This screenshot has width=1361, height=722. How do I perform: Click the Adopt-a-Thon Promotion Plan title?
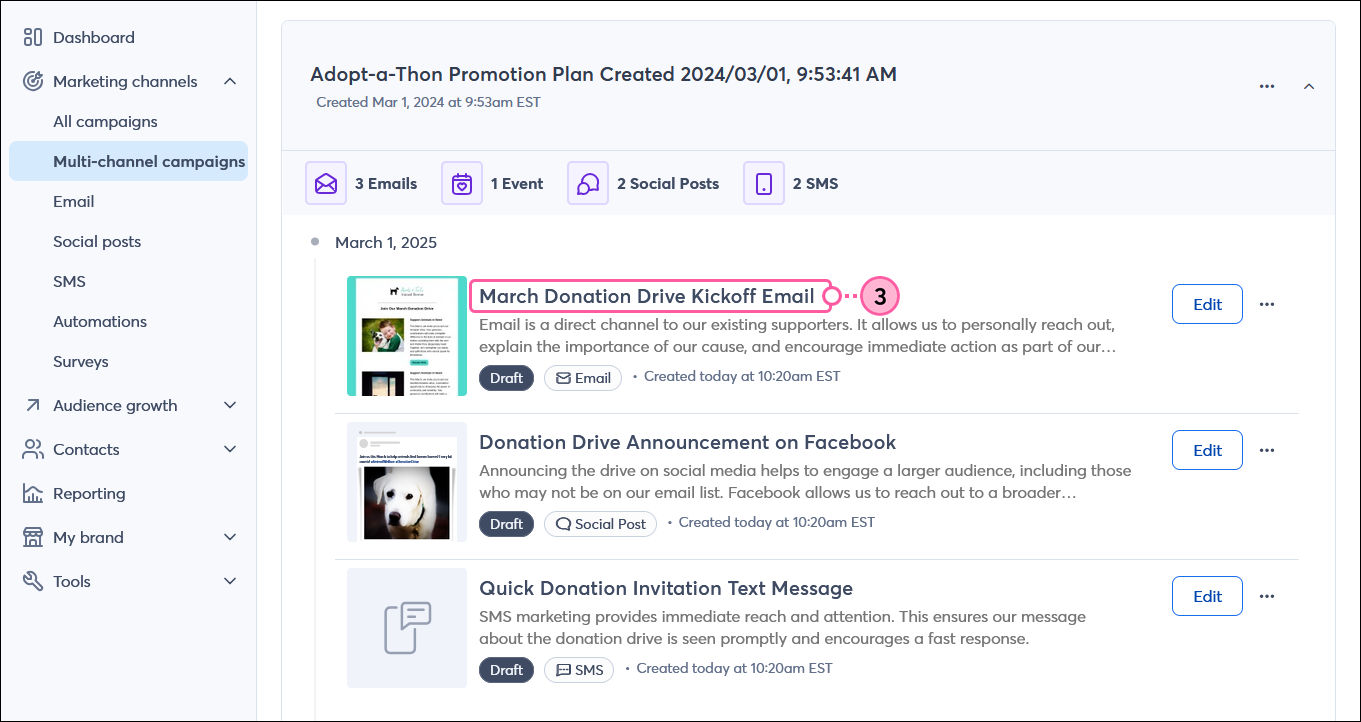point(603,74)
